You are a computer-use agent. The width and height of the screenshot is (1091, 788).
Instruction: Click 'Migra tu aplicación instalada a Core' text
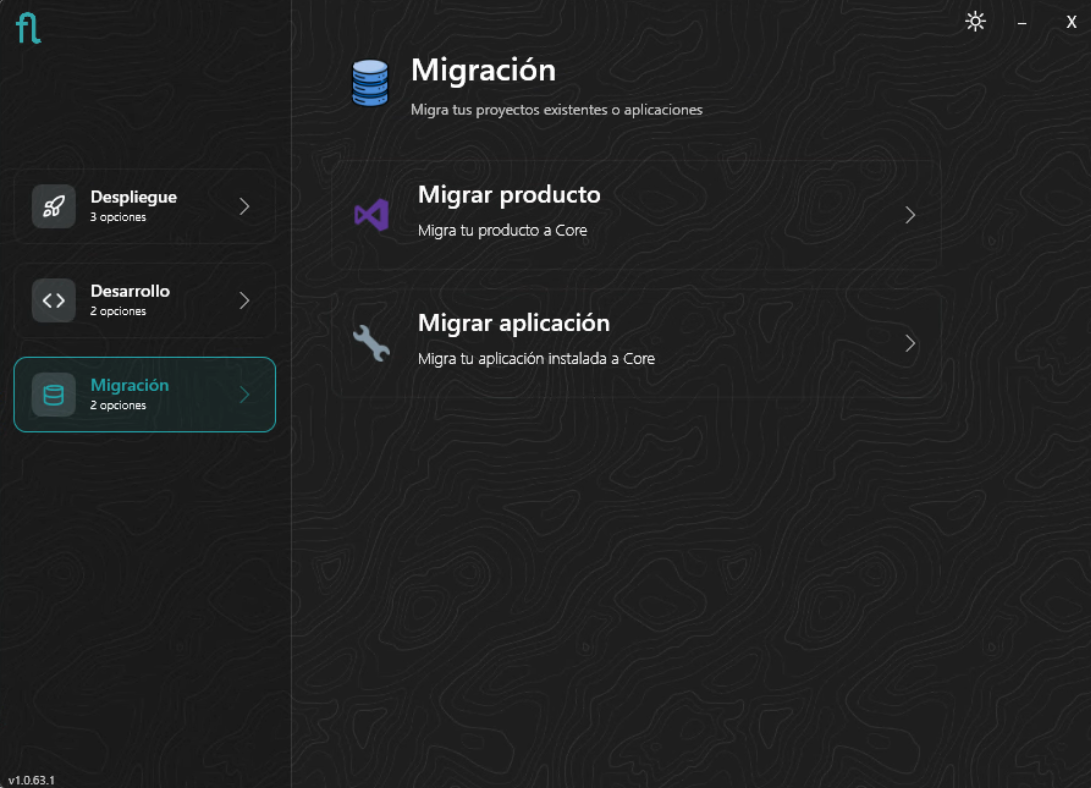(x=536, y=359)
